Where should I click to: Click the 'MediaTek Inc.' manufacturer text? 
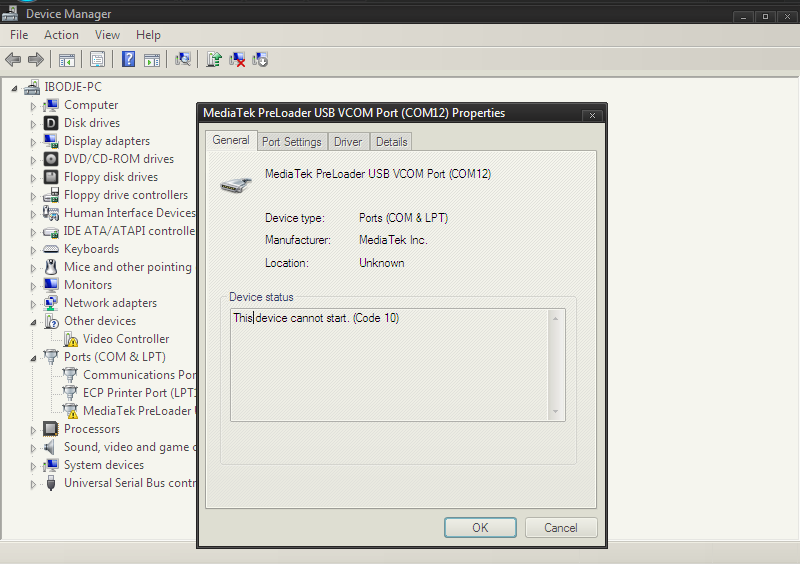[393, 240]
